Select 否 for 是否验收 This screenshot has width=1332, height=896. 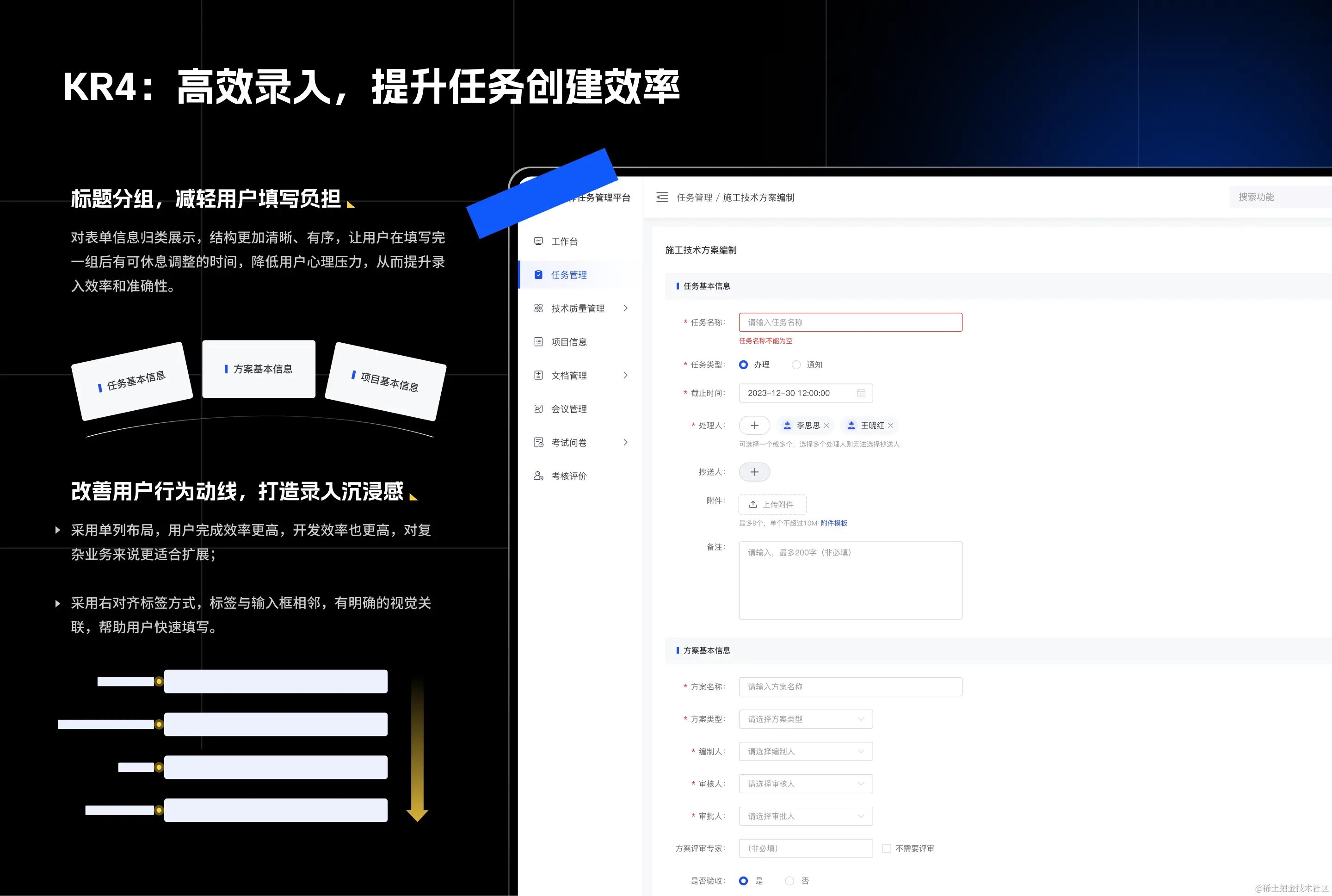click(789, 881)
